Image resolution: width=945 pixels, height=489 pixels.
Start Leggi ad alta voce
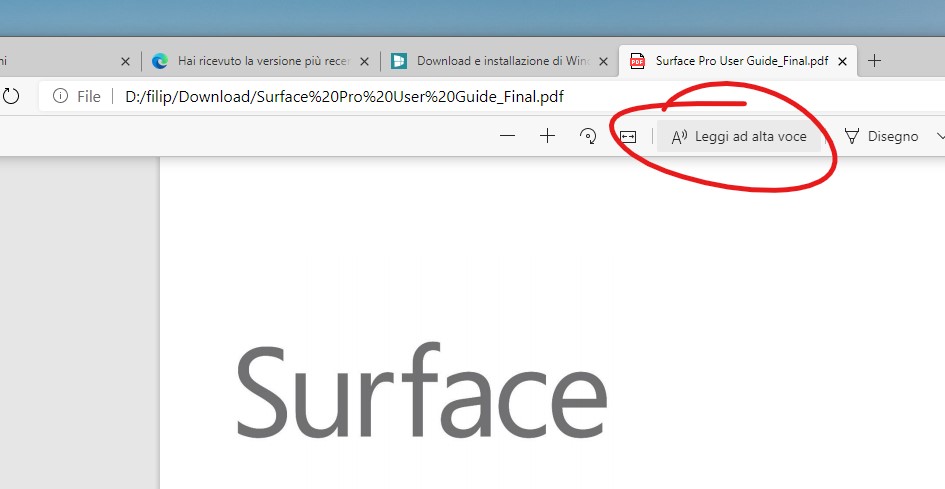click(x=739, y=137)
